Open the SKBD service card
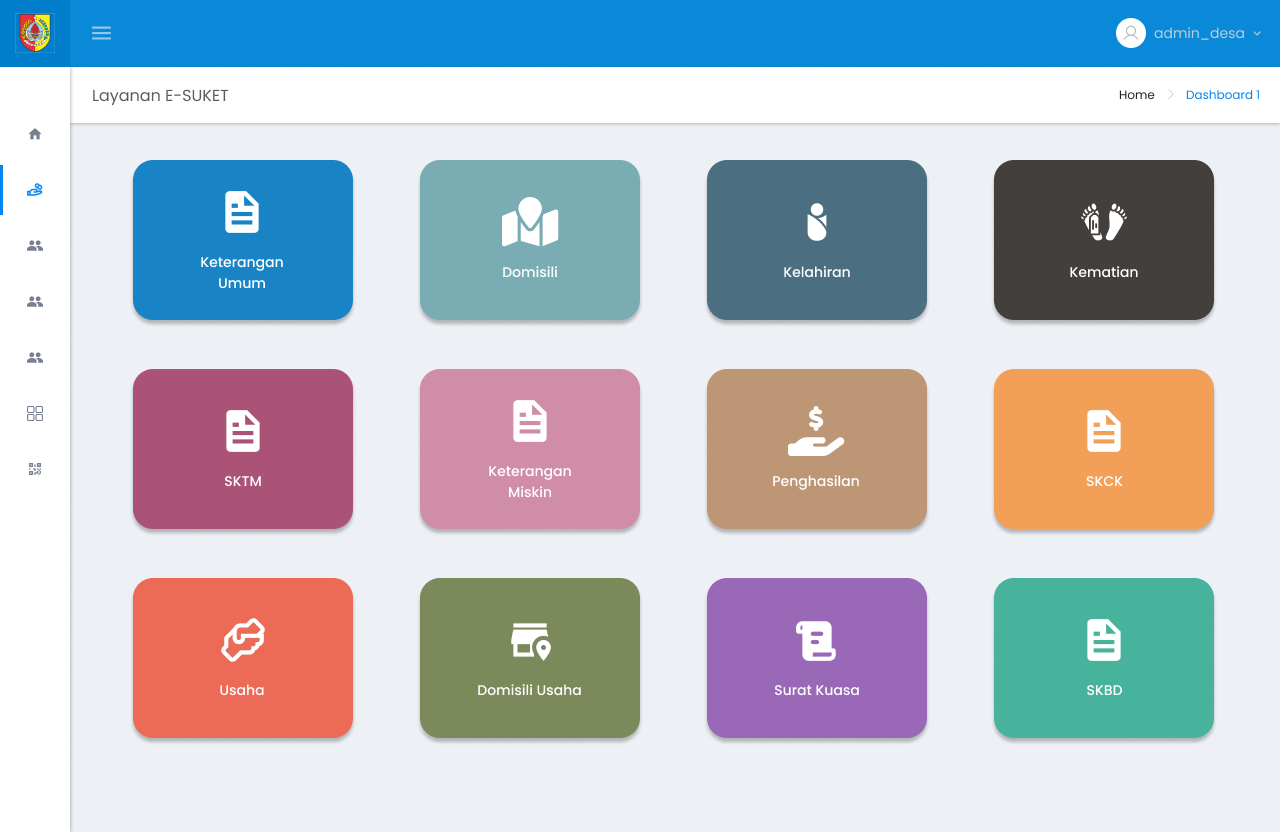 [x=1104, y=658]
